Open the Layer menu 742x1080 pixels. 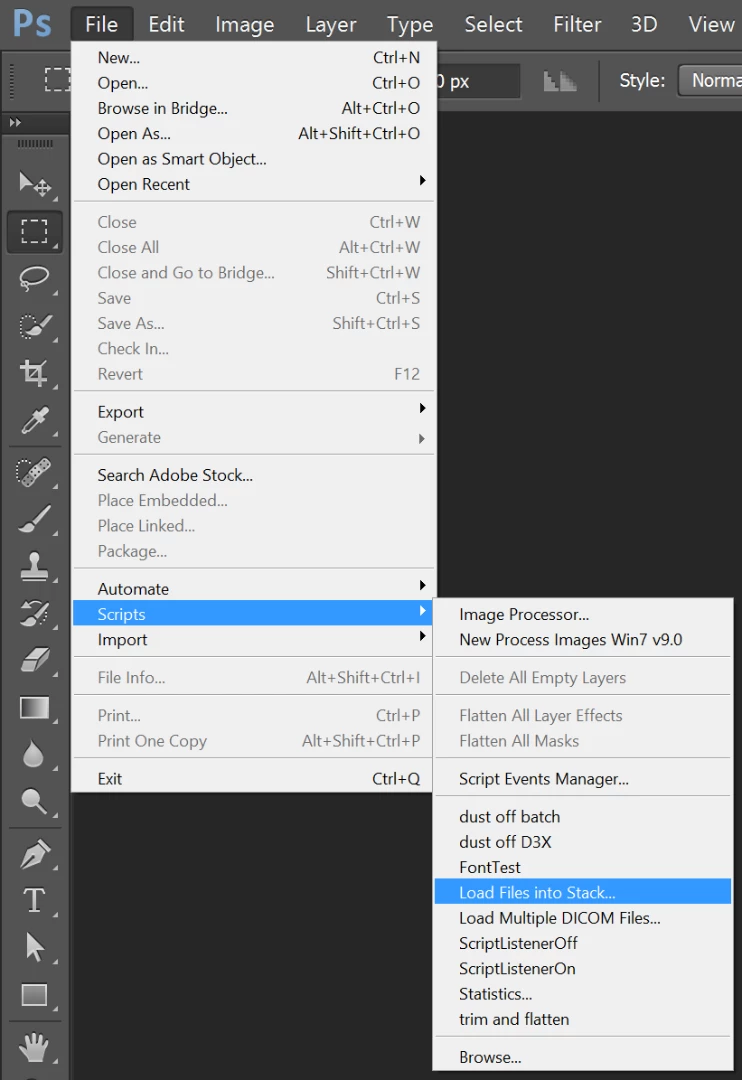pyautogui.click(x=331, y=24)
